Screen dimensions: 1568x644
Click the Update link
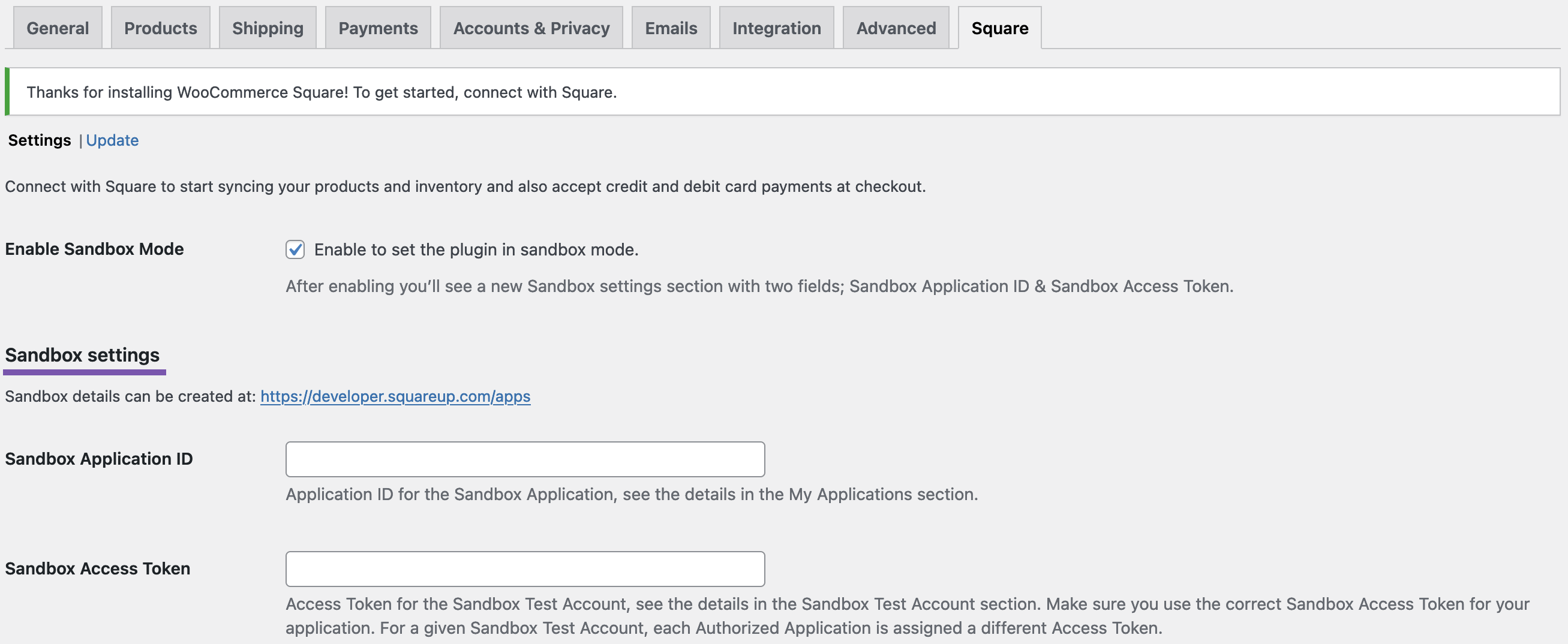click(112, 140)
